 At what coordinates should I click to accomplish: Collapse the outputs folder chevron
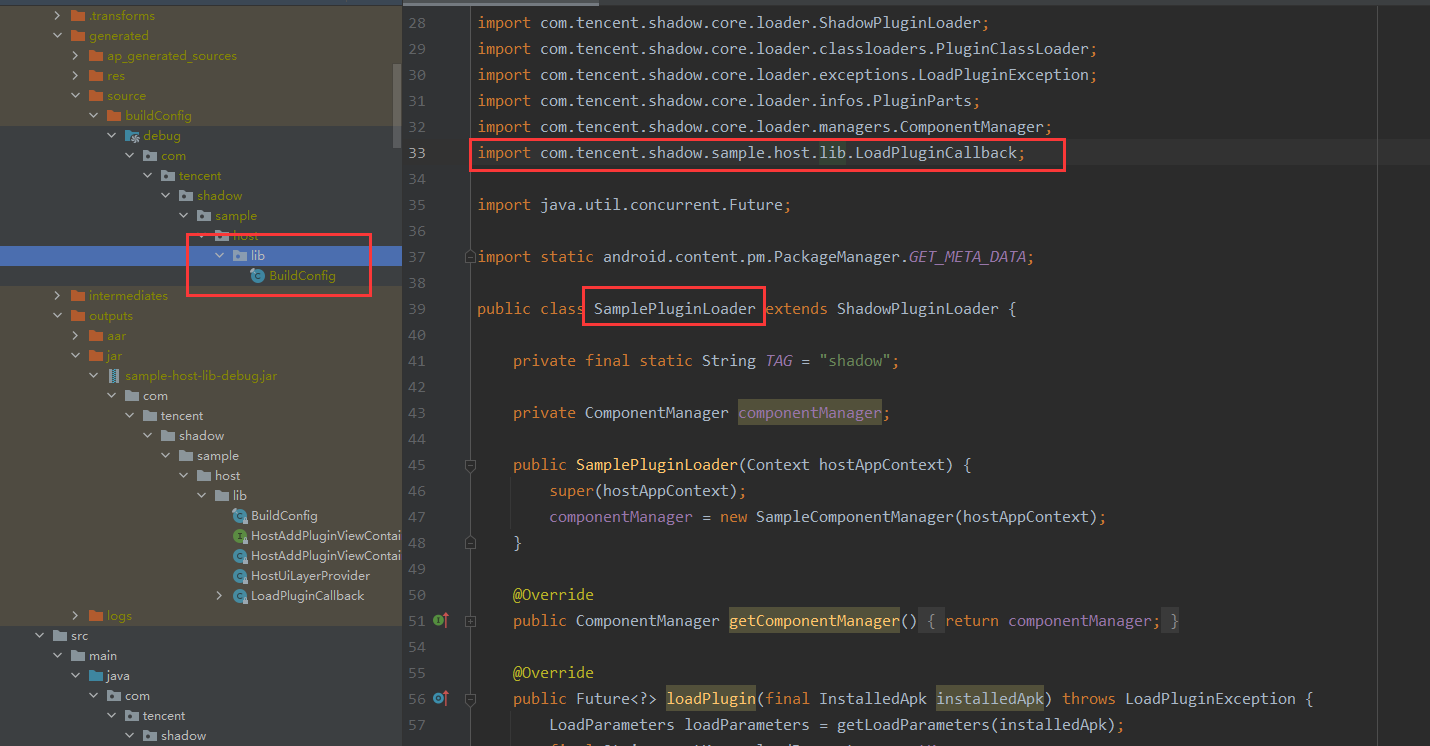pos(58,315)
